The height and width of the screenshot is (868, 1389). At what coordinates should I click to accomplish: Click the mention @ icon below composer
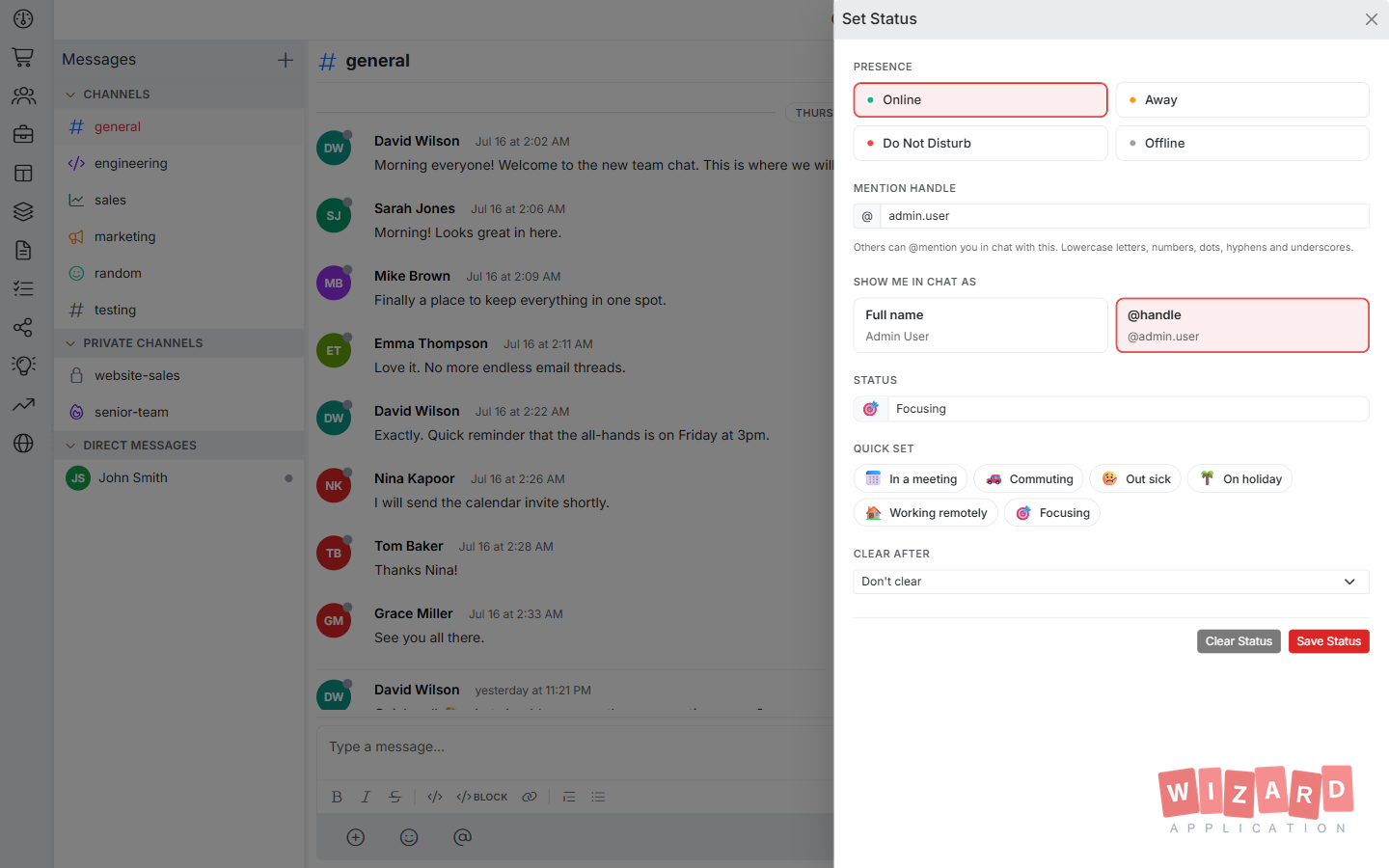[x=463, y=837]
